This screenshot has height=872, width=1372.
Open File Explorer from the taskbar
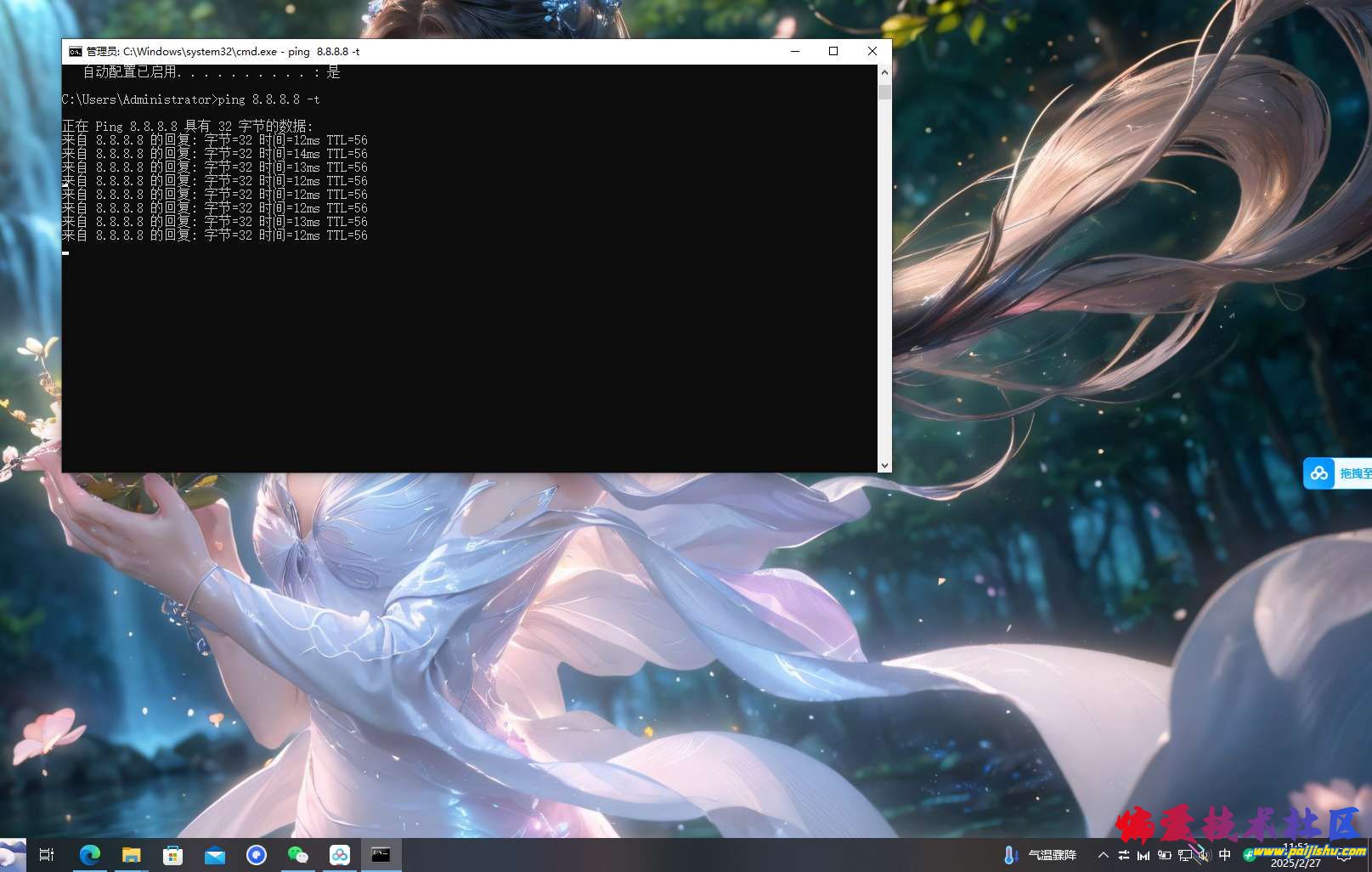pyautogui.click(x=131, y=855)
